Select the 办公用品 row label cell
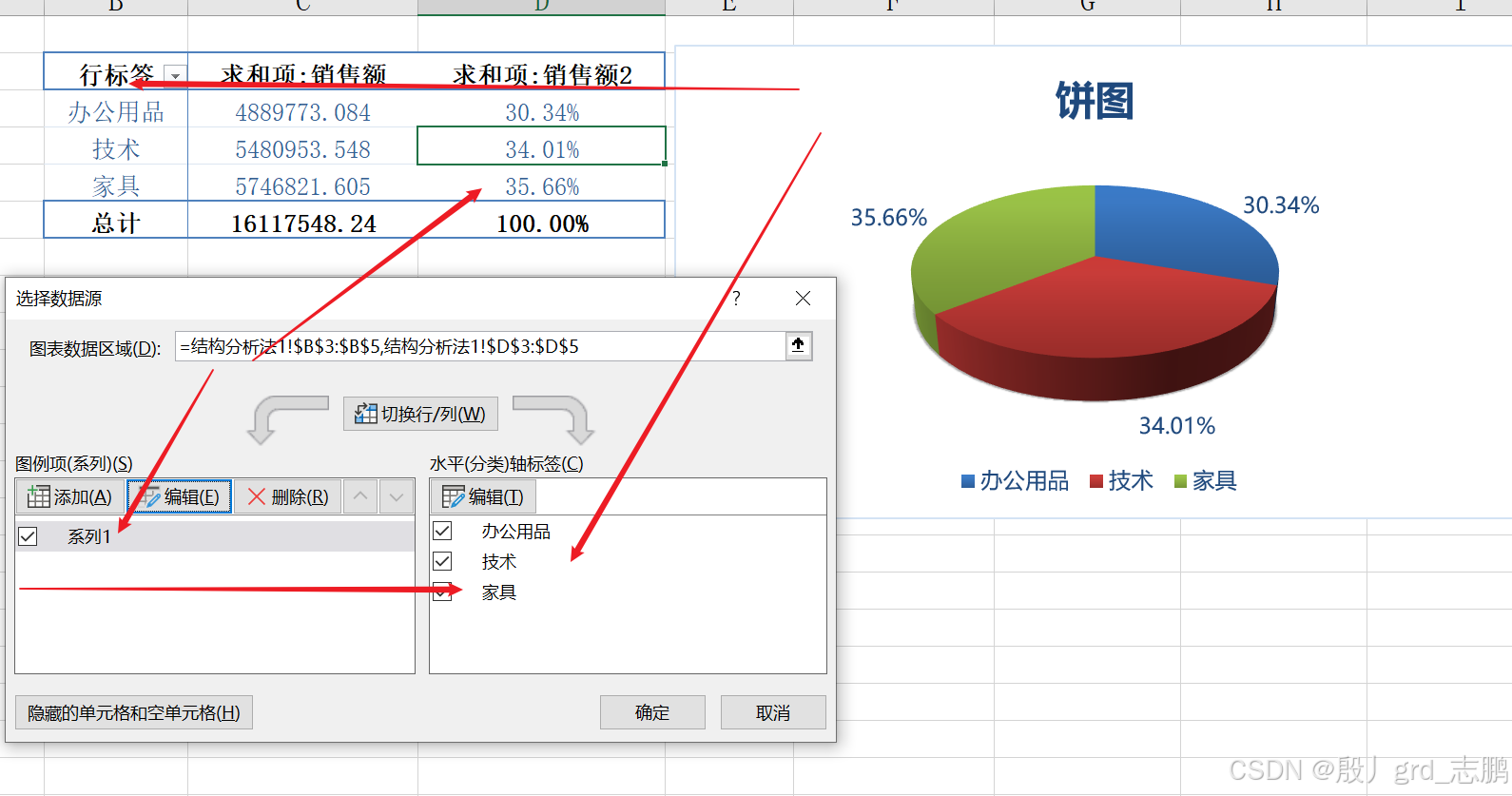 (x=116, y=112)
